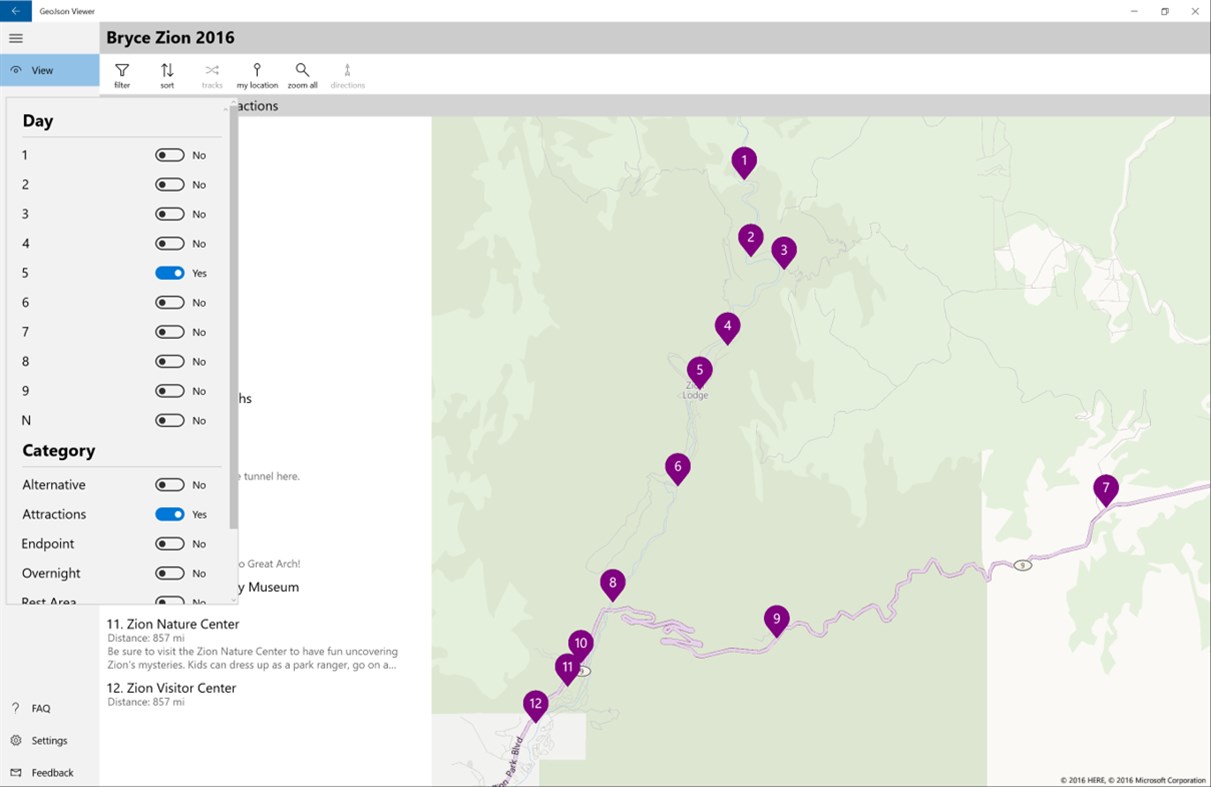This screenshot has height=787, width=1211.
Task: Enable the Day 9 toggle
Action: pos(170,391)
